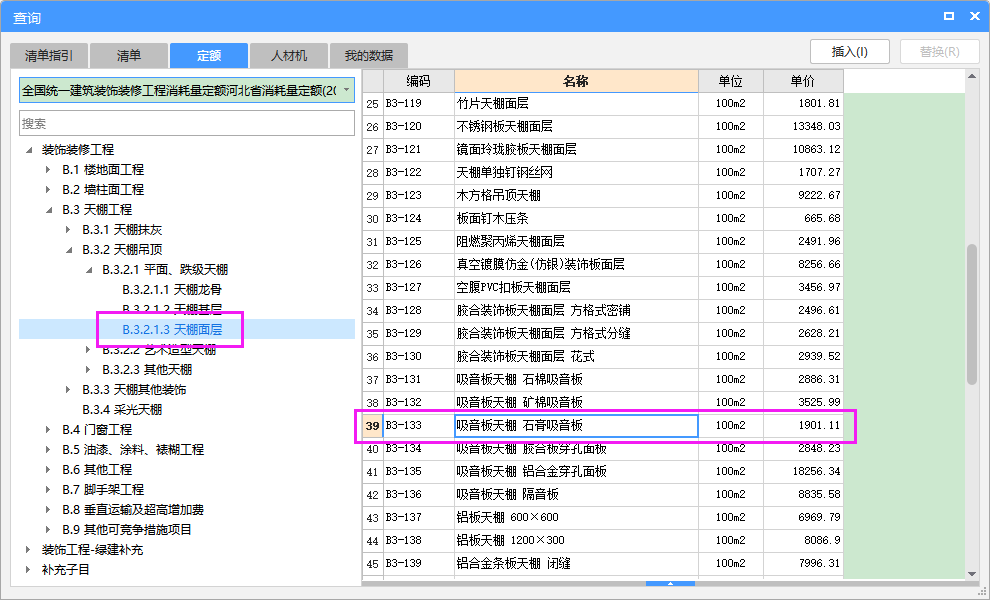This screenshot has width=990, height=600.
Task: Click the 插入(I) button
Action: (850, 52)
